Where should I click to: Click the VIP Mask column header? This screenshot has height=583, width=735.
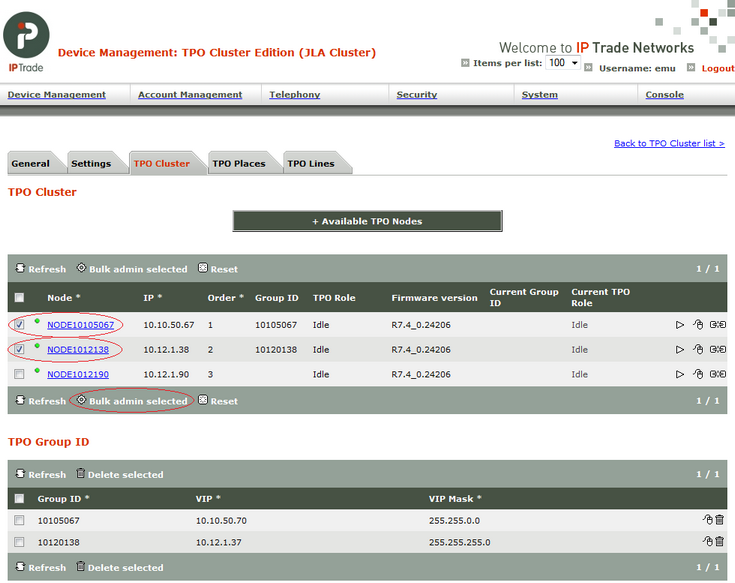455,499
